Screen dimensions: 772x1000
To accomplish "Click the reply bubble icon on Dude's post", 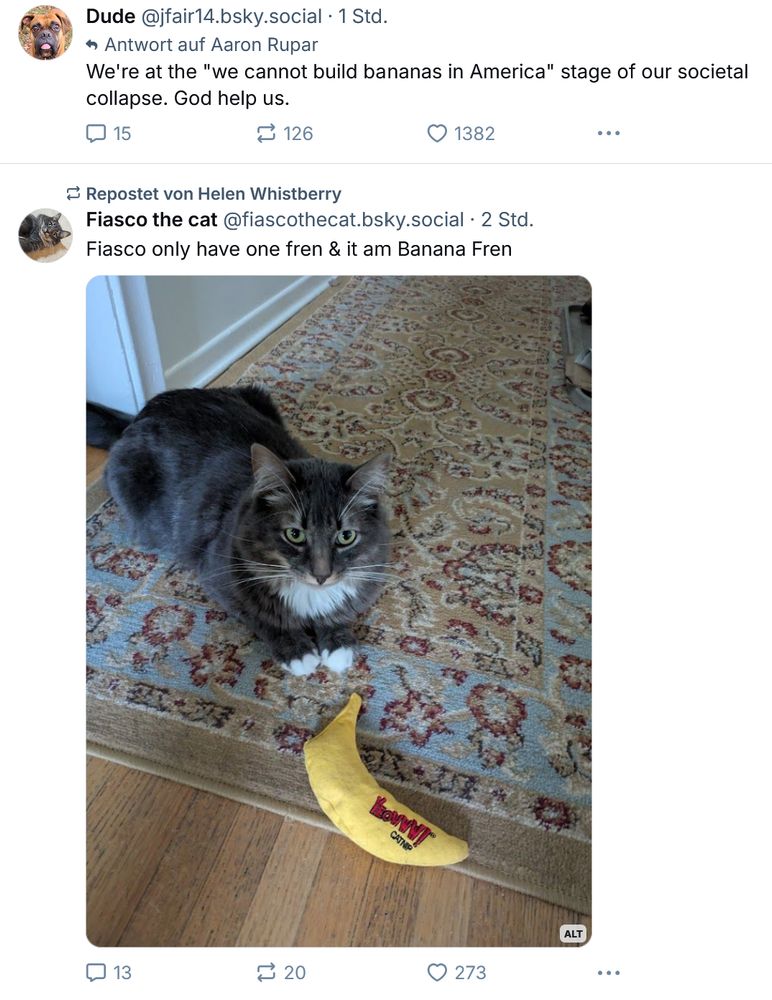I will 97,133.
